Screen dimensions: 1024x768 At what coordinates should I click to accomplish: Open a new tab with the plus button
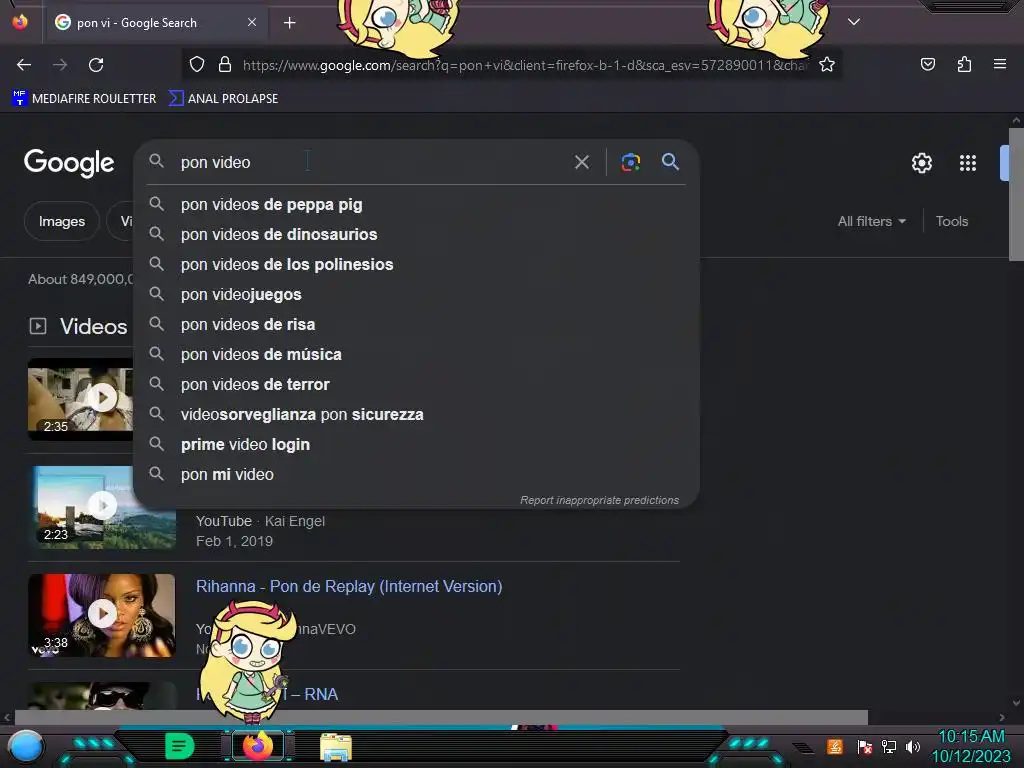click(x=289, y=23)
